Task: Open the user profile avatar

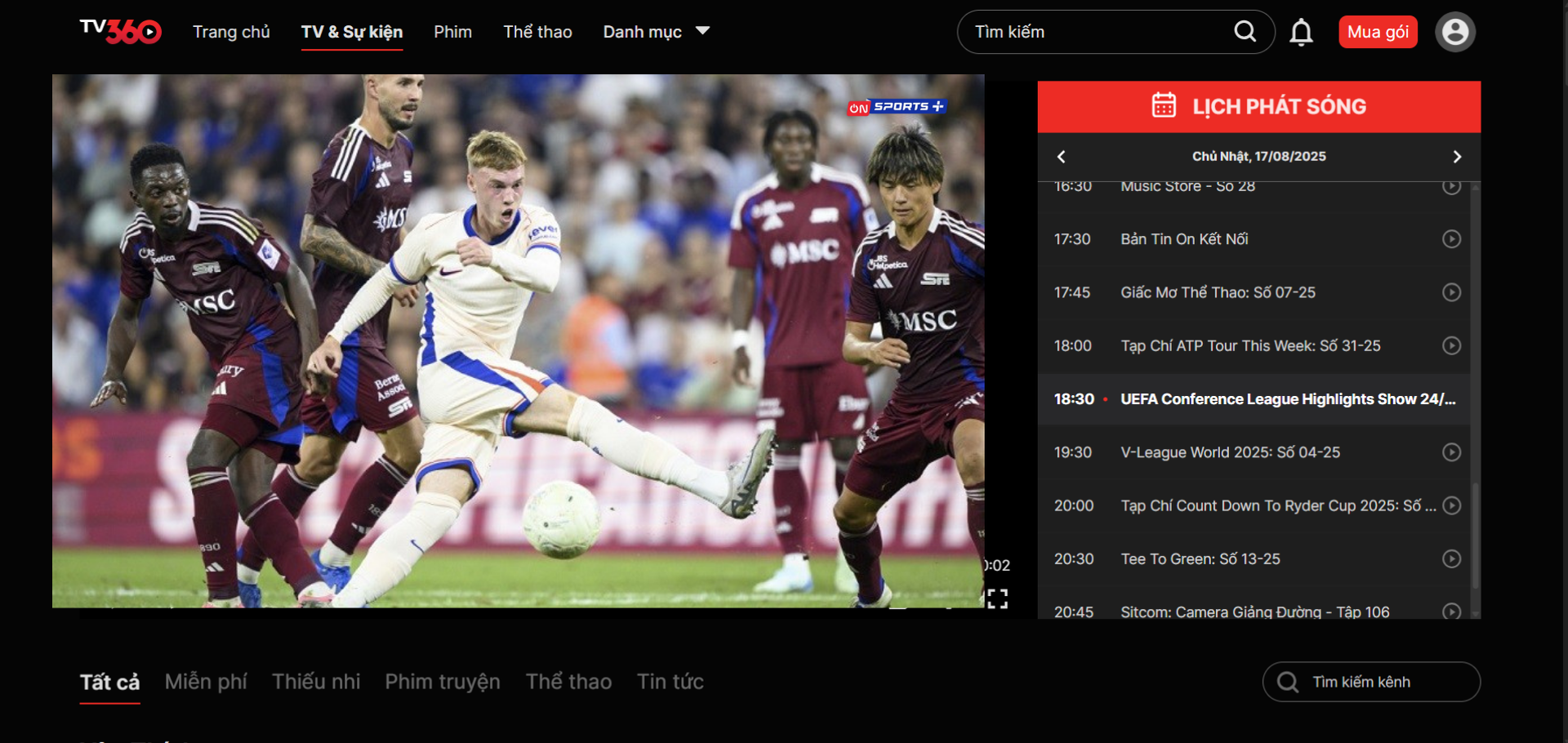Action: tap(1454, 33)
